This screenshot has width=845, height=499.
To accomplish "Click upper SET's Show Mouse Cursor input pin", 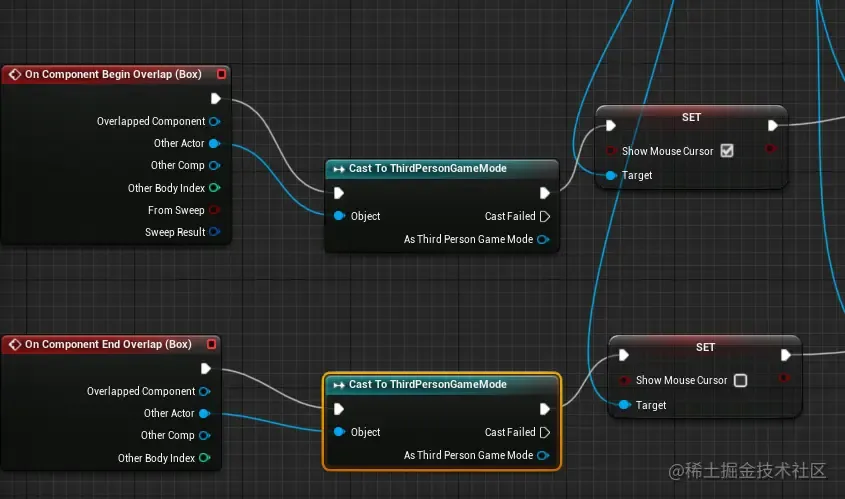I will (x=611, y=150).
